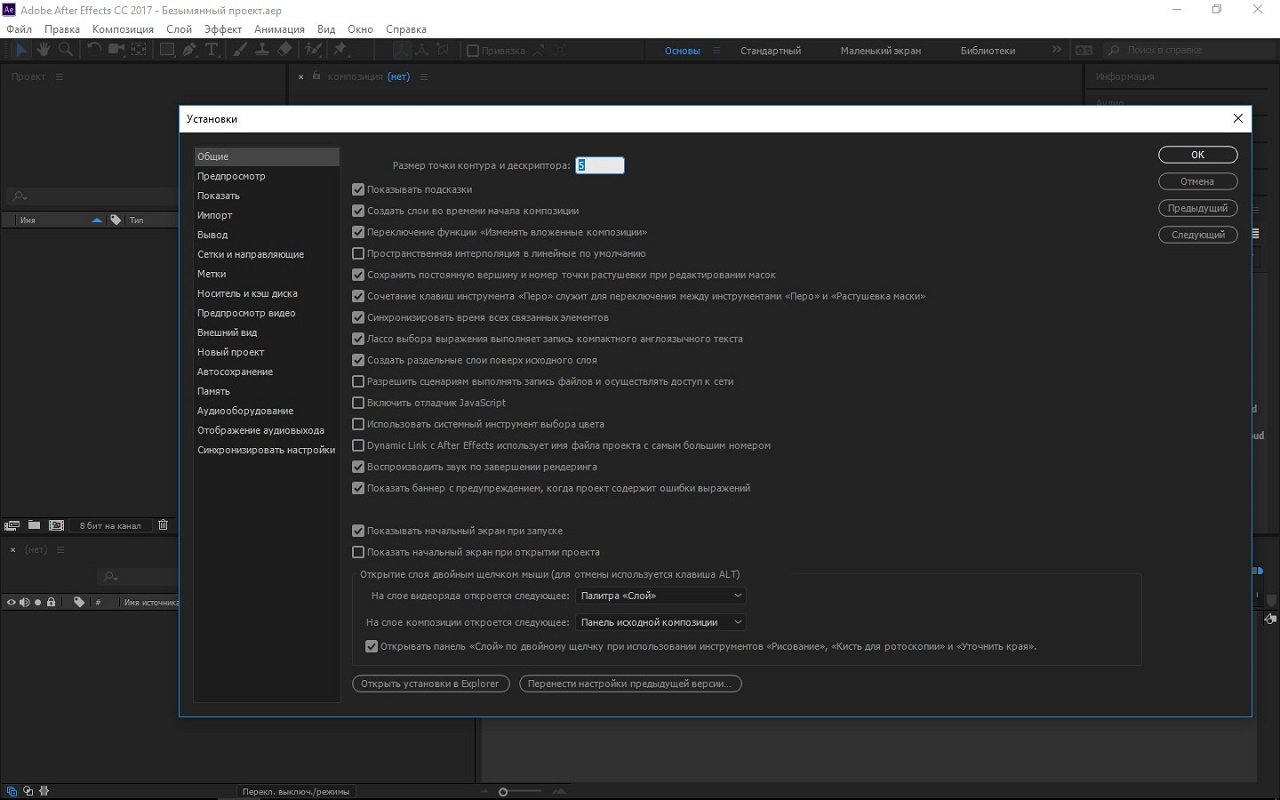Toggle 'Показывать начальный экран при запуске' checkbox

click(358, 531)
